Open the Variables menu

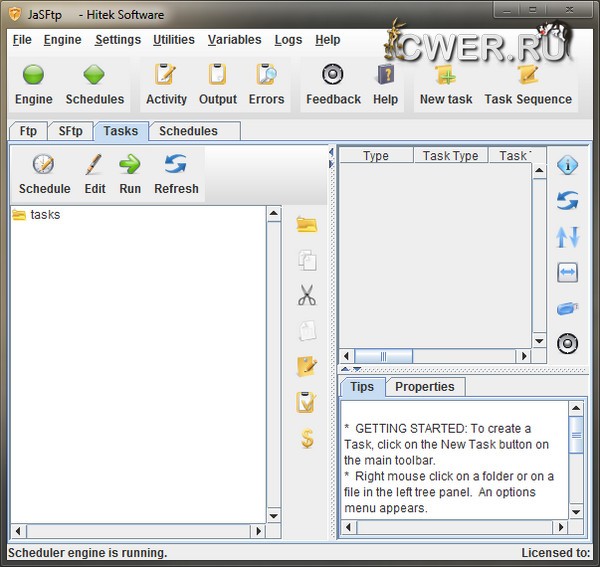click(235, 40)
